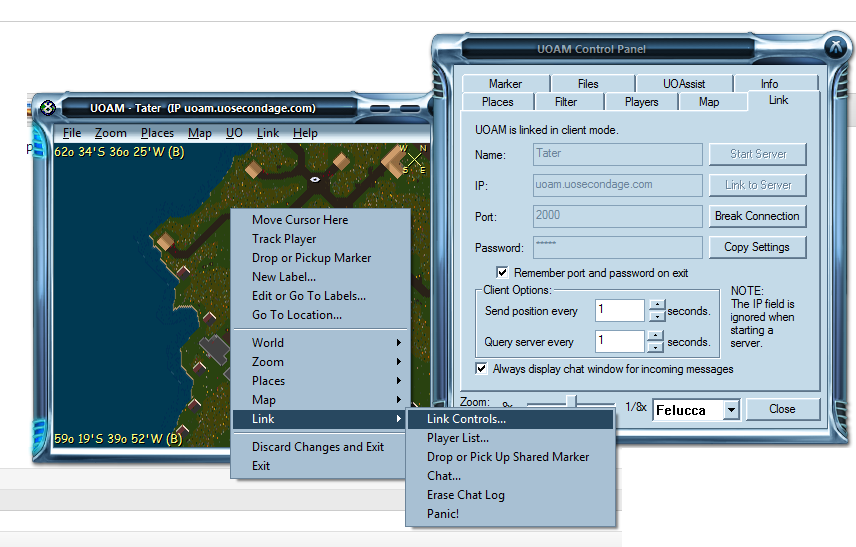Click the Copy Settings button
This screenshot has width=856, height=547.
[x=757, y=247]
